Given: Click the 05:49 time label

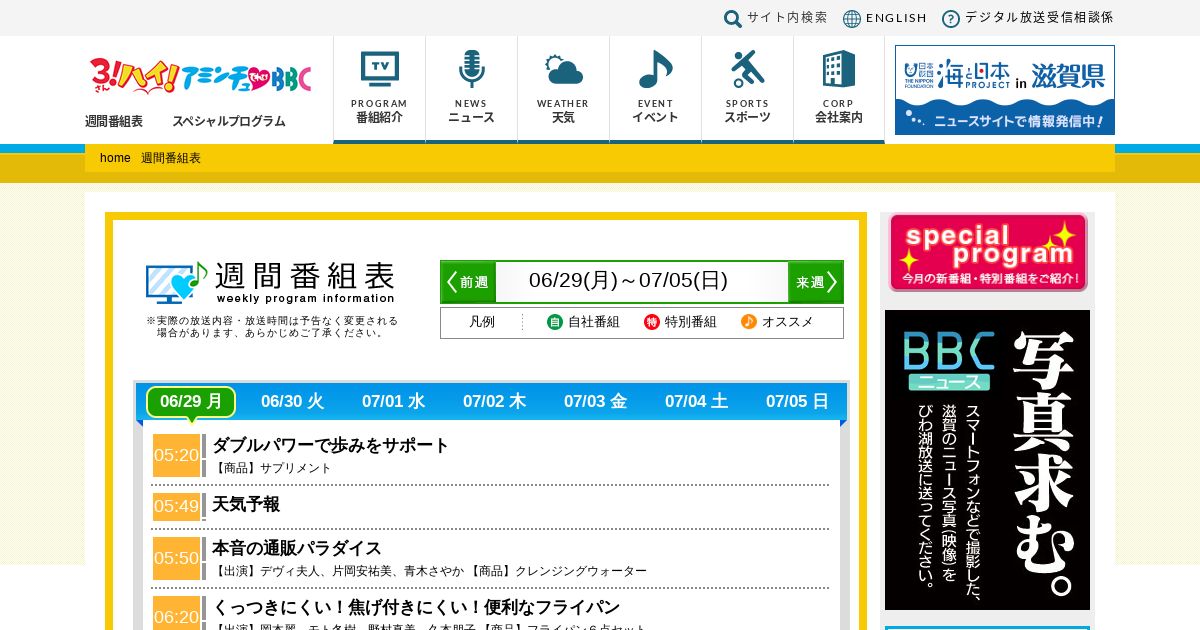Looking at the screenshot, I should click(177, 507).
